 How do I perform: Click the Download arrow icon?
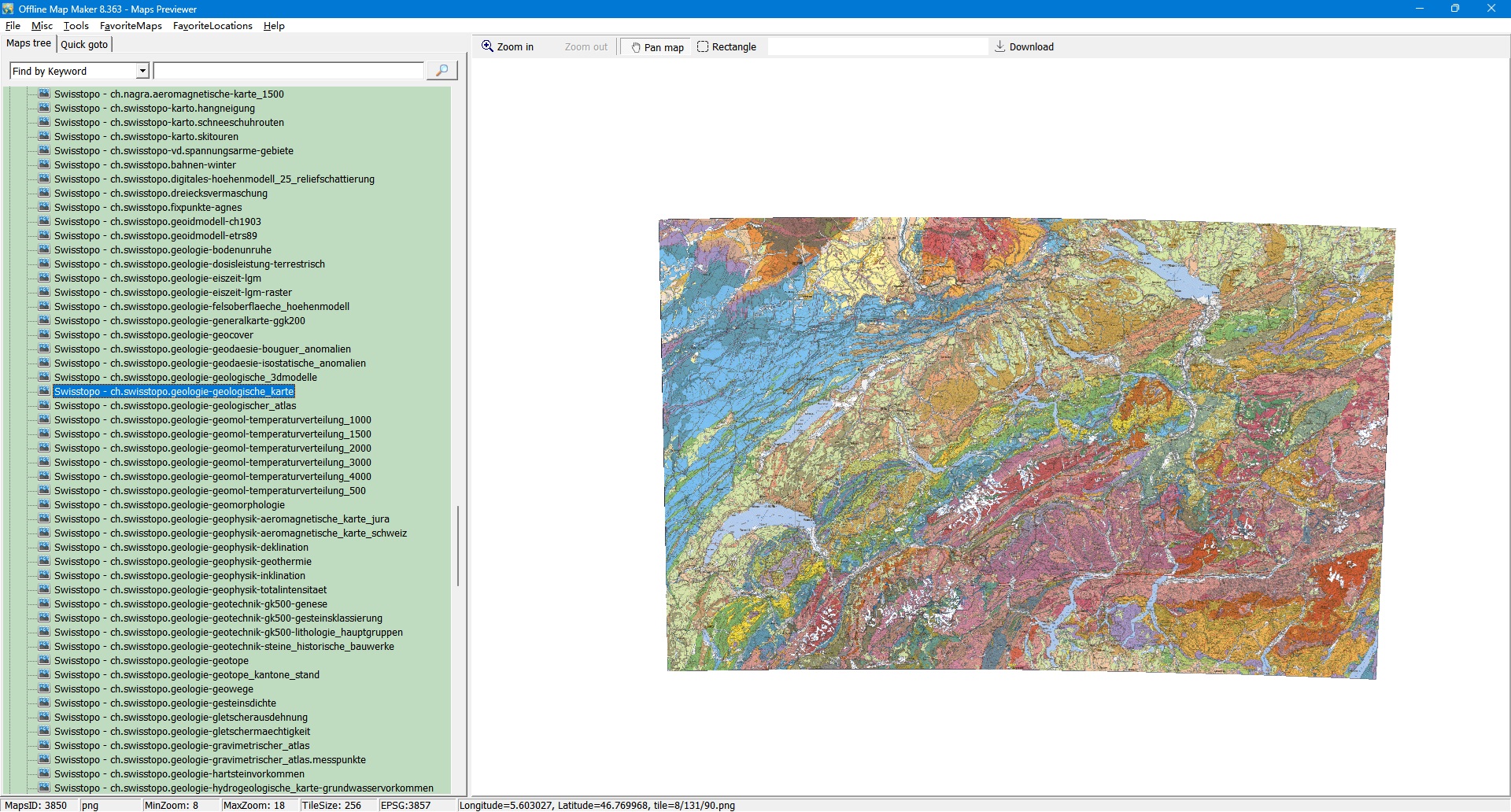point(999,46)
